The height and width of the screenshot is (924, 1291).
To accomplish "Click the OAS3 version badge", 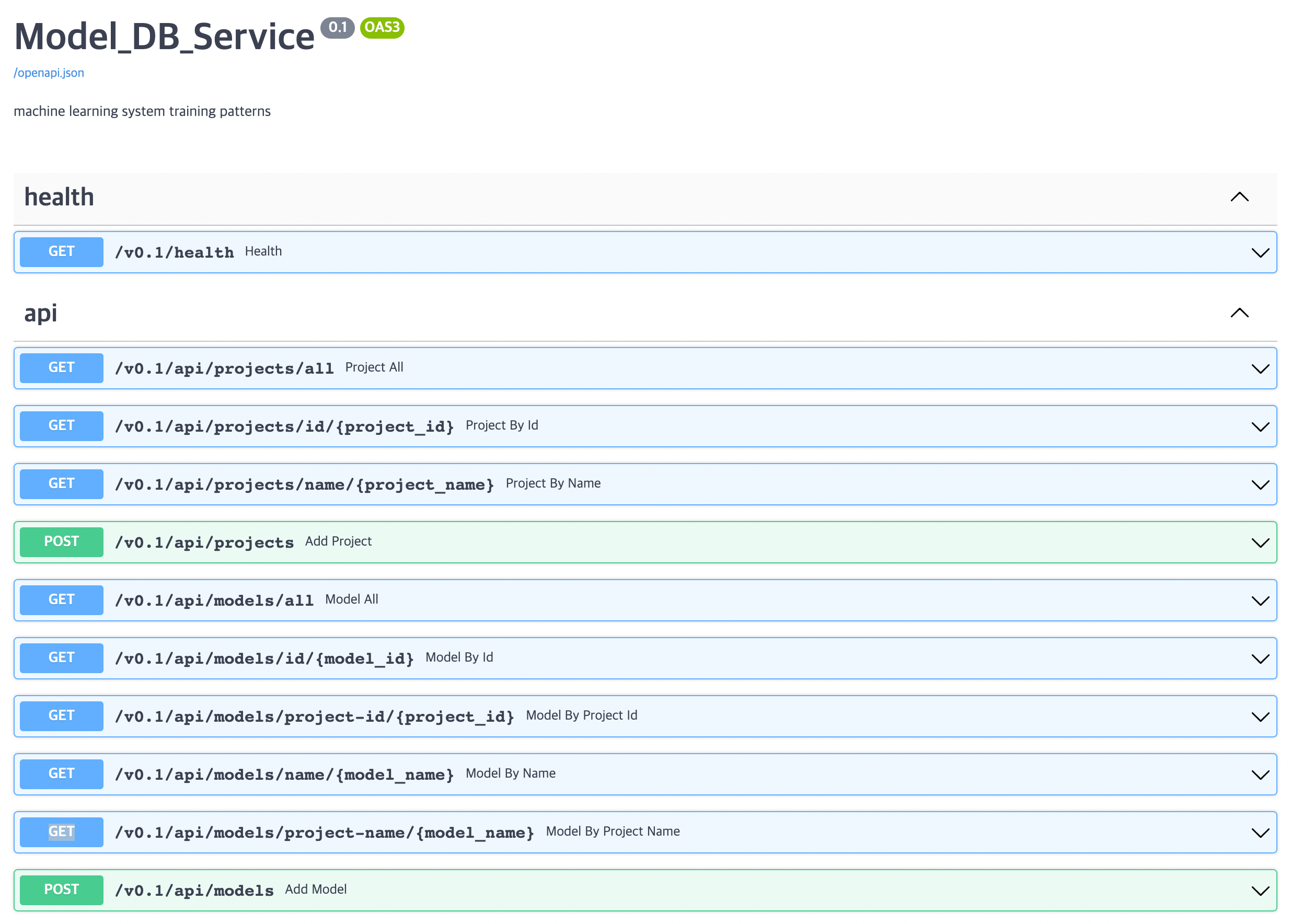I will pos(382,27).
